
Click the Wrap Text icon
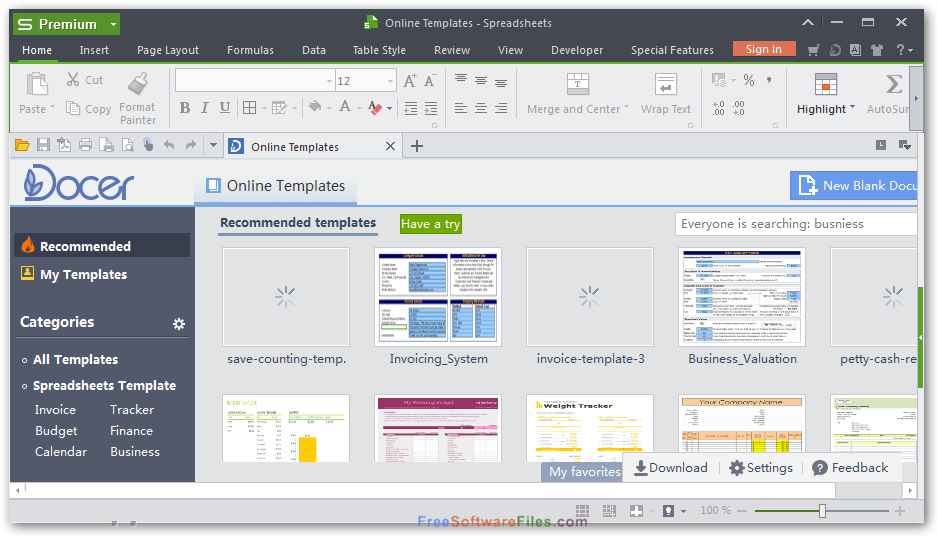tap(665, 84)
